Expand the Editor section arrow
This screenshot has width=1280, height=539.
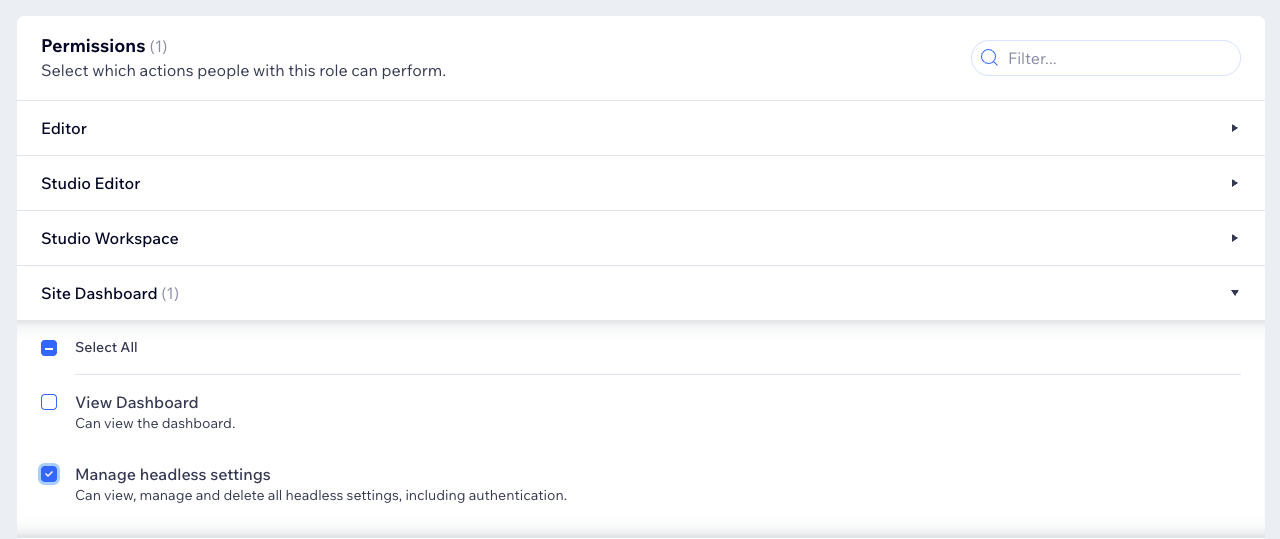click(1235, 128)
